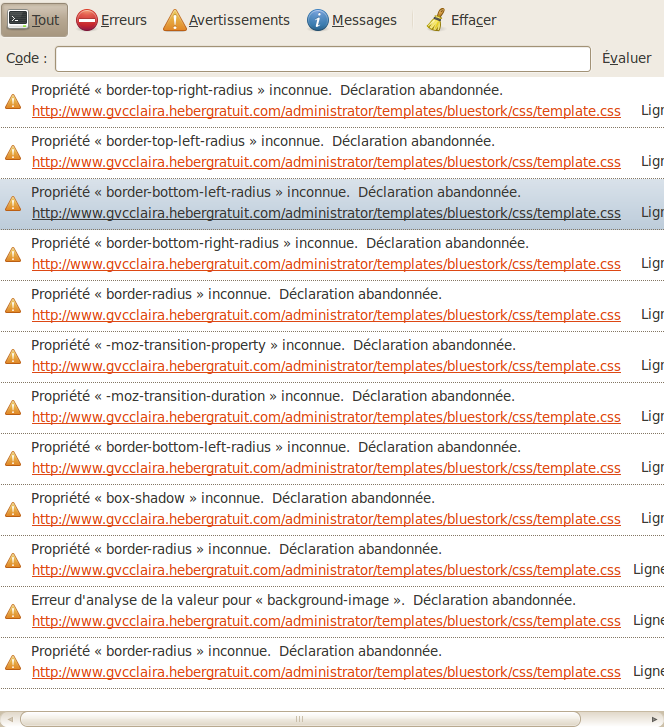
Task: Click warning icon beside border-top-right-radius entry
Action: [x=13, y=101]
